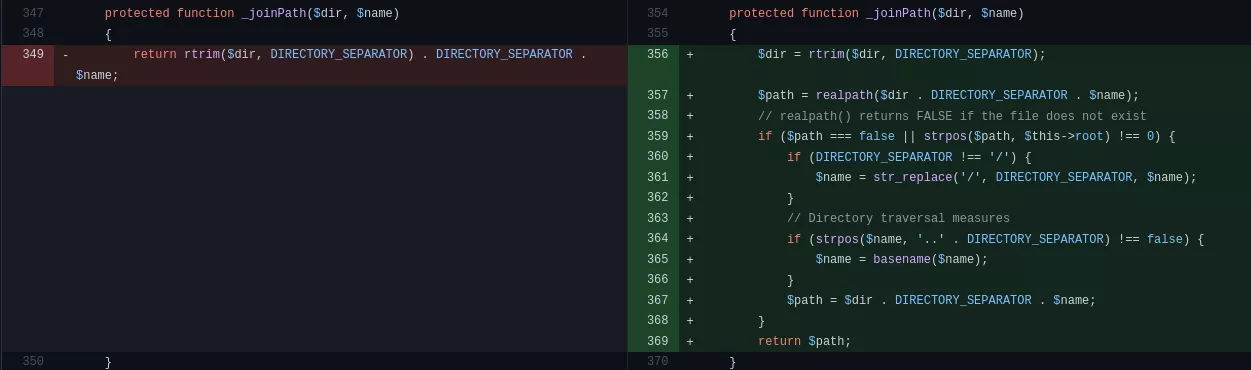This screenshot has width=1251, height=370.
Task: Click minus marker on line 349
Action: pyautogui.click(x=65, y=54)
